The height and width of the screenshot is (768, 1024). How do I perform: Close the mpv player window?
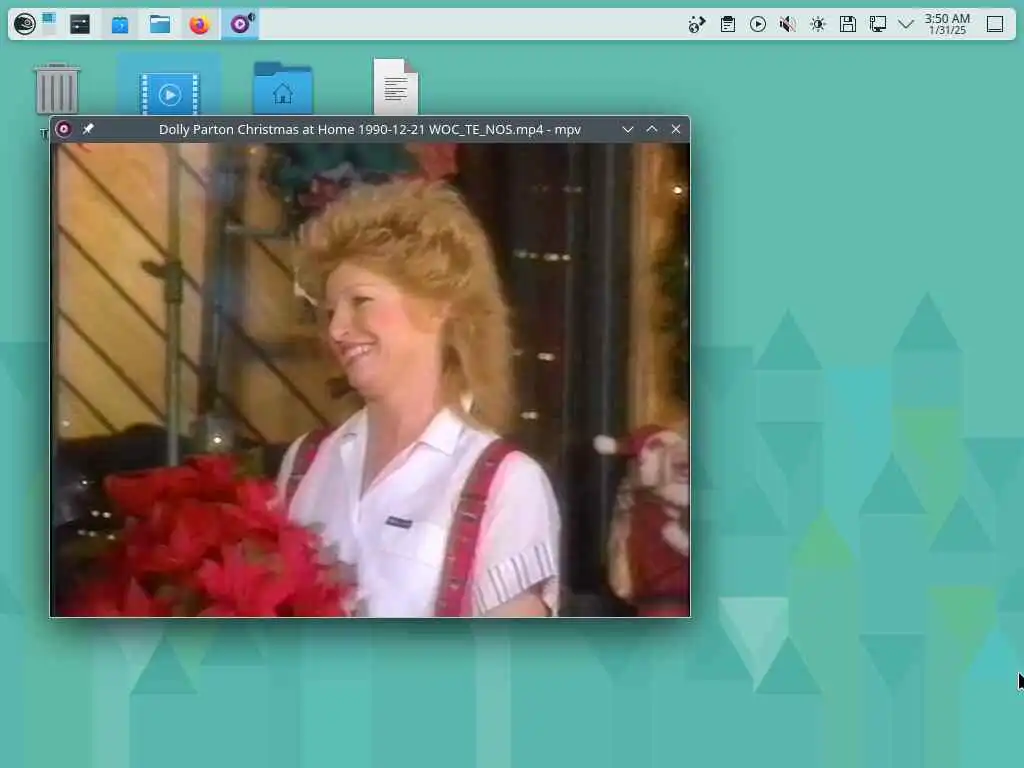676,129
